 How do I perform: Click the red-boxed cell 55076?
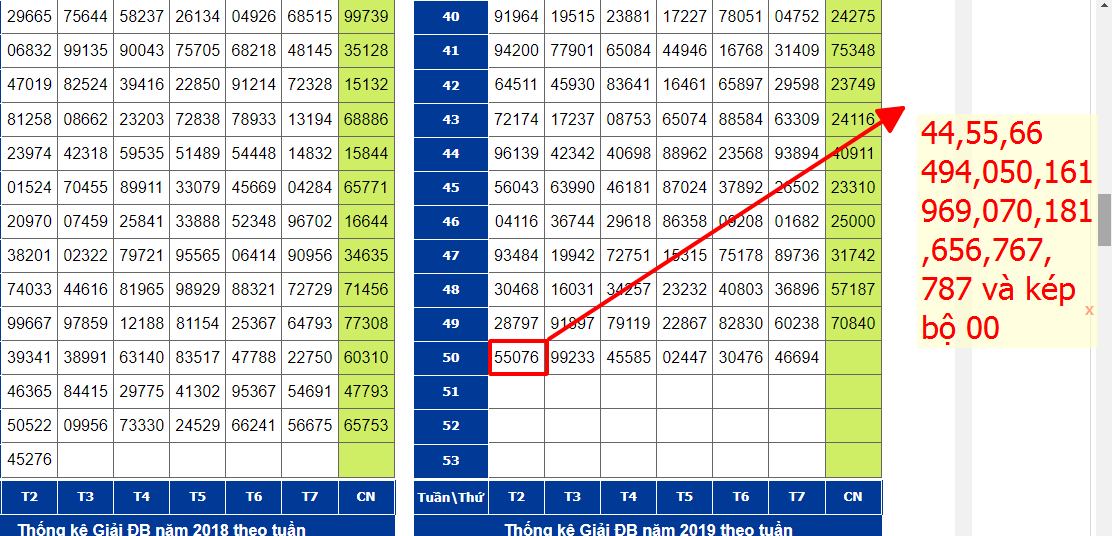(517, 357)
